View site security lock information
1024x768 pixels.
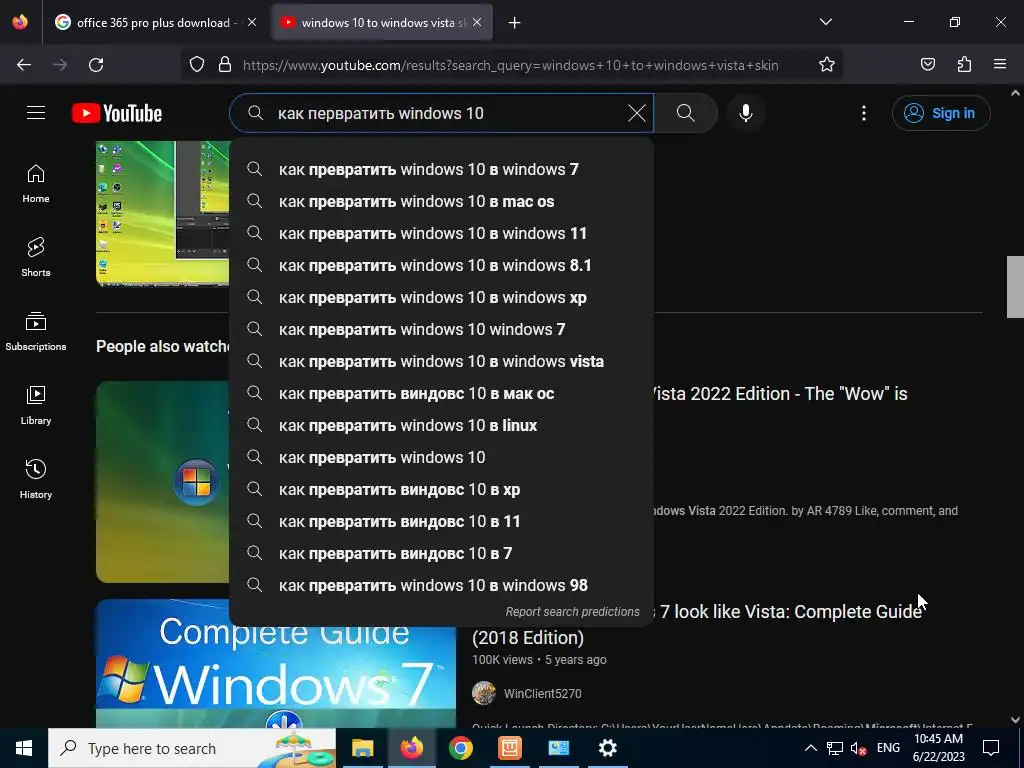tap(225, 65)
